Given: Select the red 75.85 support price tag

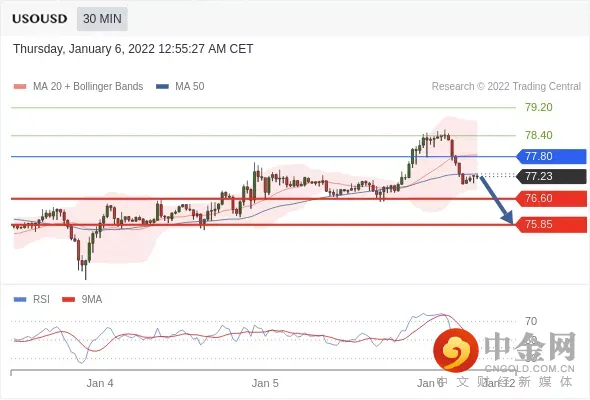Looking at the screenshot, I should [551, 225].
